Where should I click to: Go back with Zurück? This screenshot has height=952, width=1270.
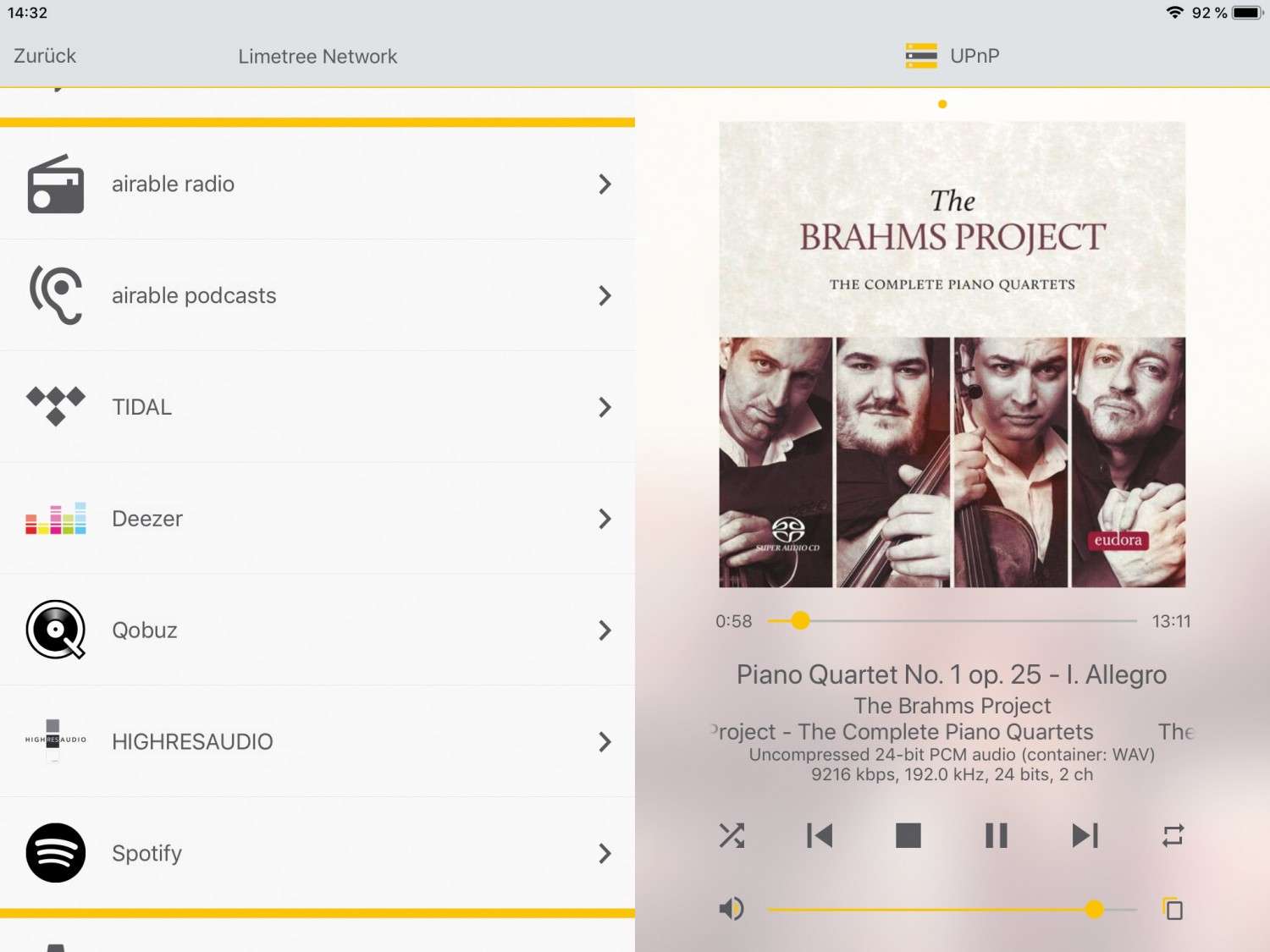pos(45,56)
